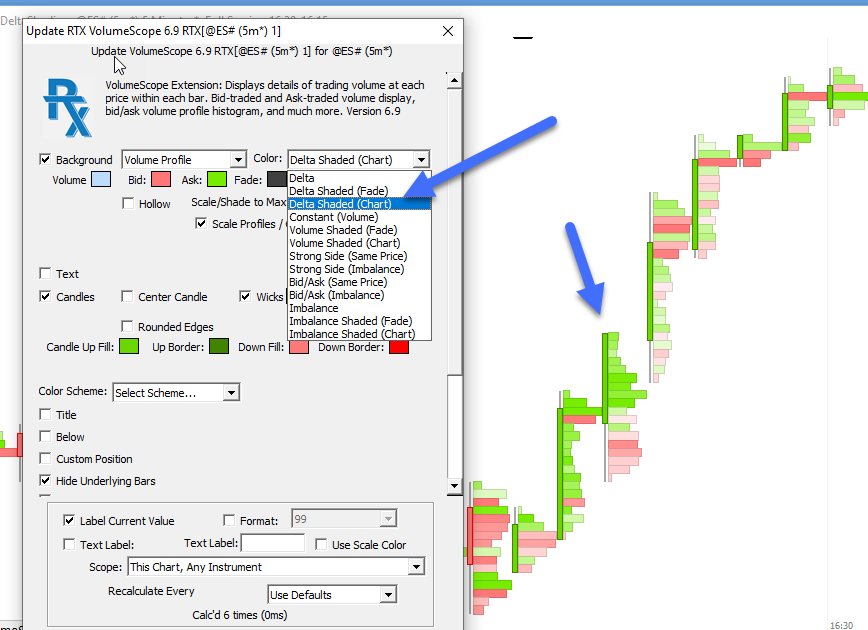Select Strong Side (Imbalance) option
Image resolution: width=868 pixels, height=630 pixels.
pyautogui.click(x=359, y=269)
